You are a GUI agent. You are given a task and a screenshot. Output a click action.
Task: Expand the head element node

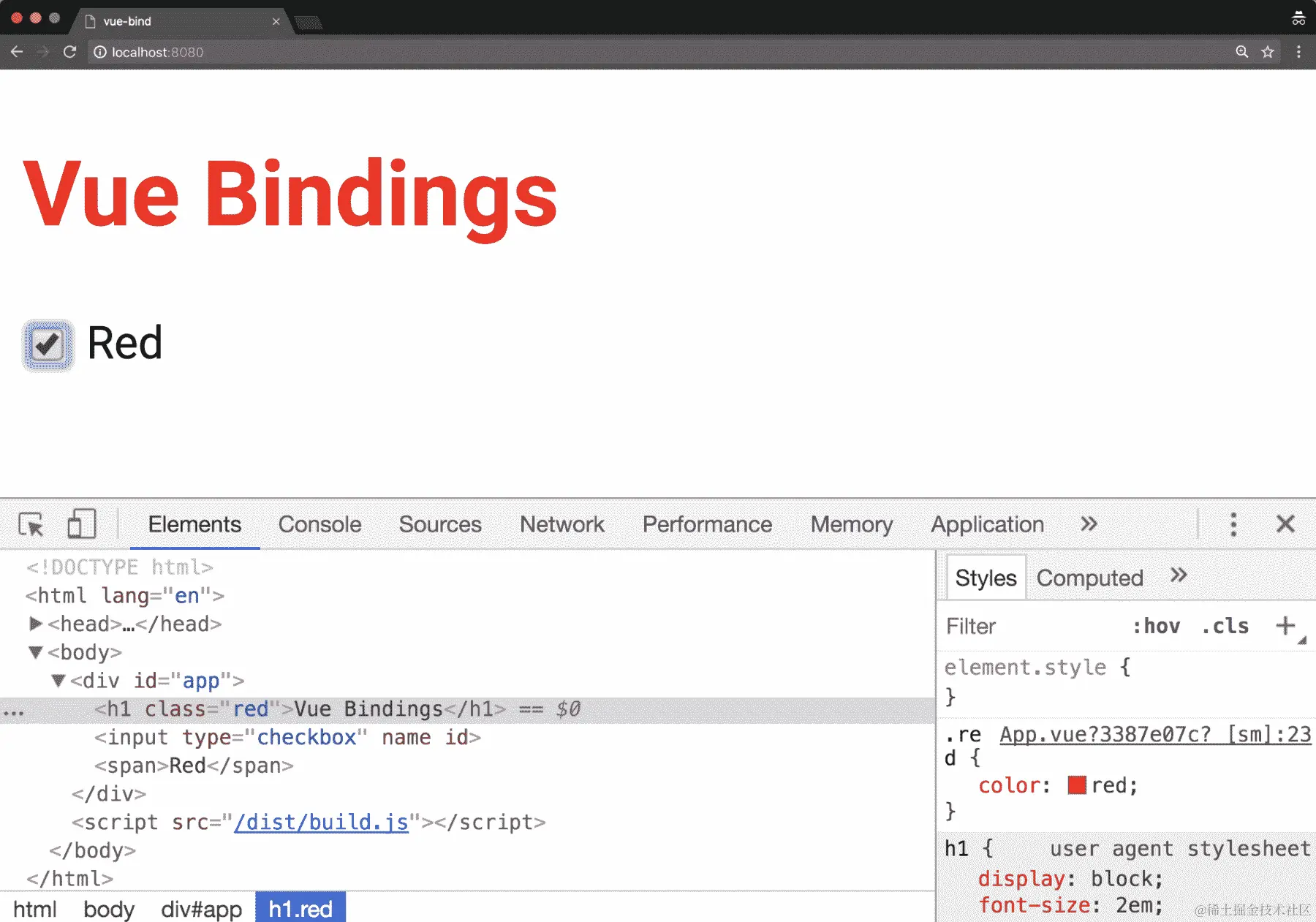pos(35,624)
